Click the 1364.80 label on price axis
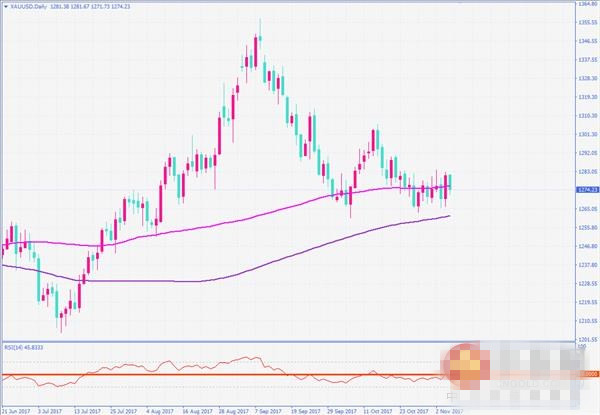The image size is (600, 415). click(587, 4)
